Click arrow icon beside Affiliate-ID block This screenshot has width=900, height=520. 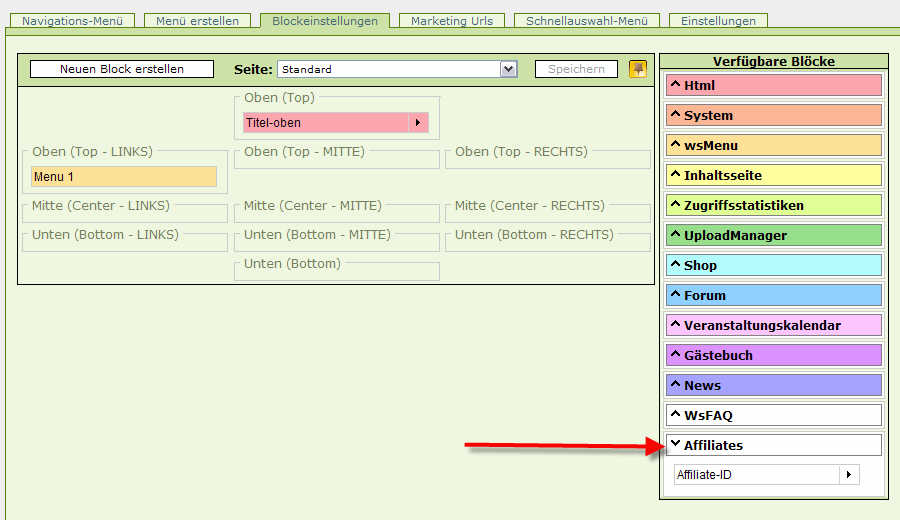coord(849,475)
